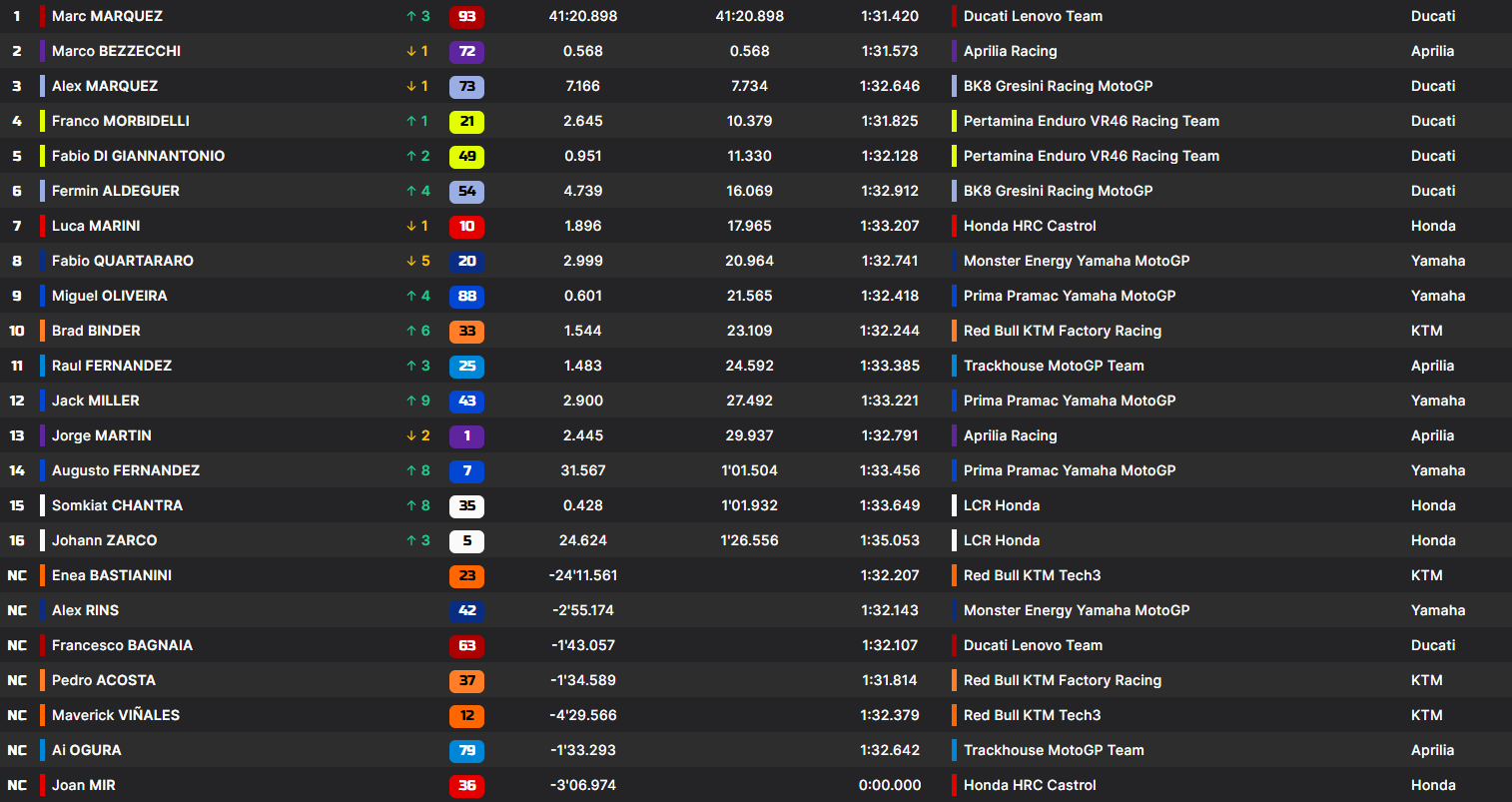Click position number 9 for Miguel Oliveira

[x=17, y=296]
